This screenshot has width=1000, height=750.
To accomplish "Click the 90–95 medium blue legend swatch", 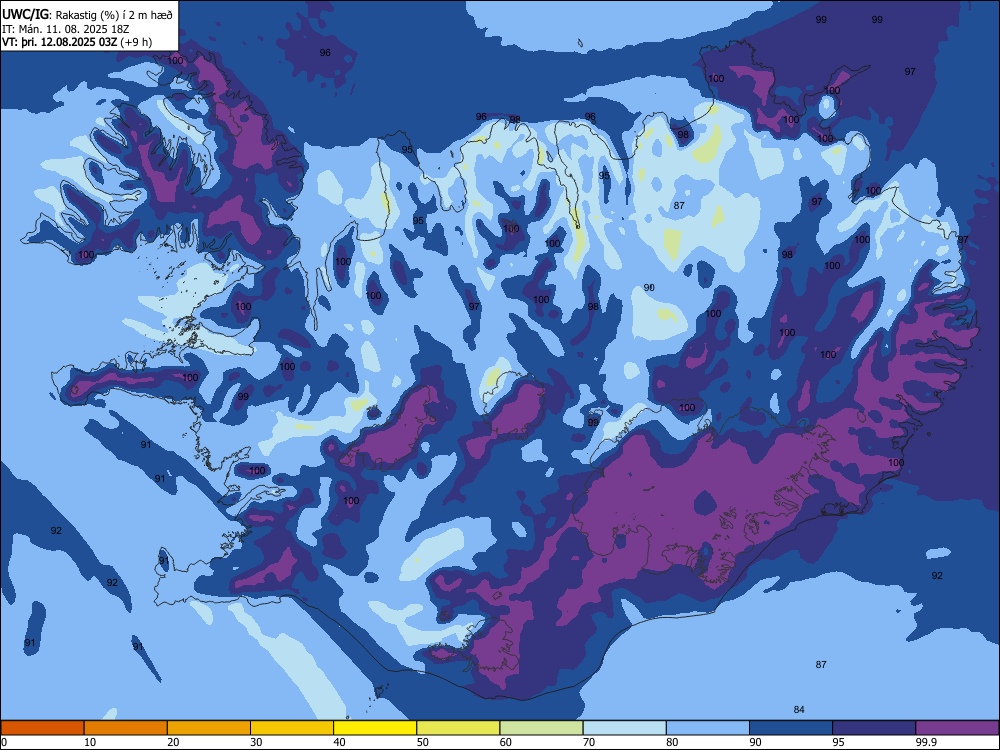I will click(x=791, y=728).
